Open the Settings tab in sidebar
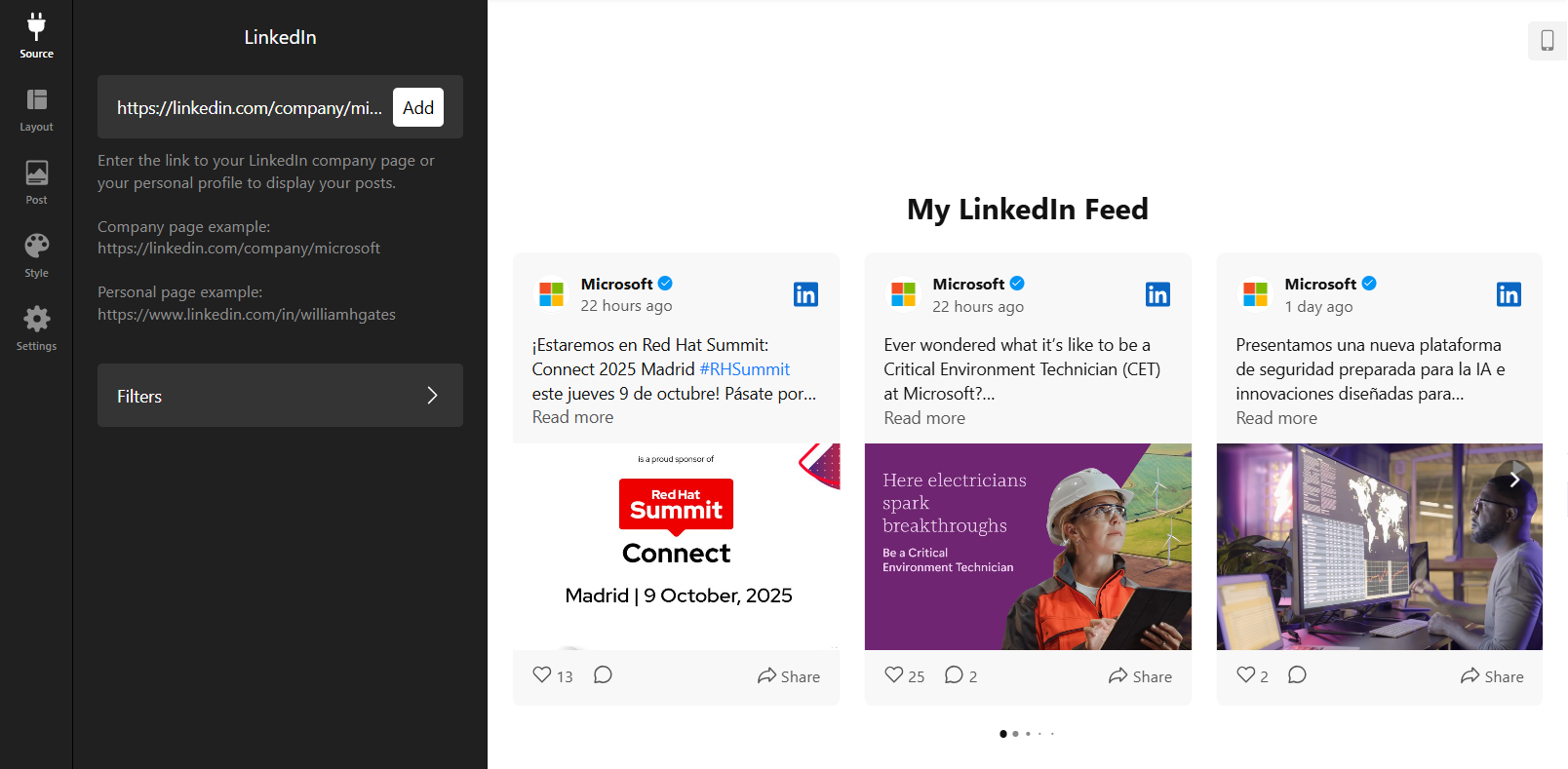1568x769 pixels. point(36,328)
